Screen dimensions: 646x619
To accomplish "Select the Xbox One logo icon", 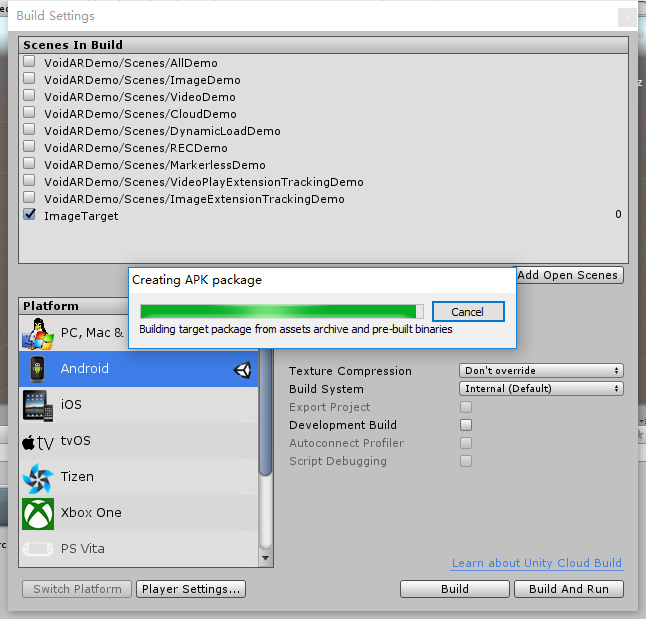I will pyautogui.click(x=38, y=513).
